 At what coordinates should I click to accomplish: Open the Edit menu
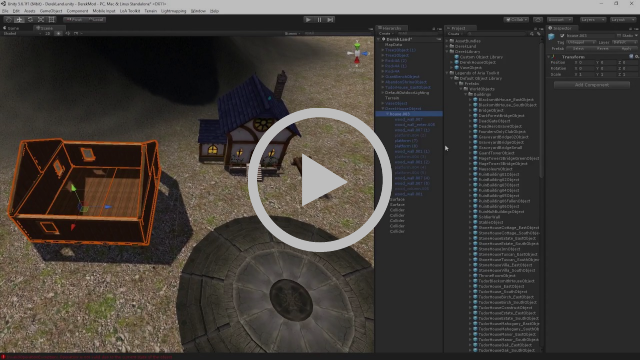pos(16,11)
